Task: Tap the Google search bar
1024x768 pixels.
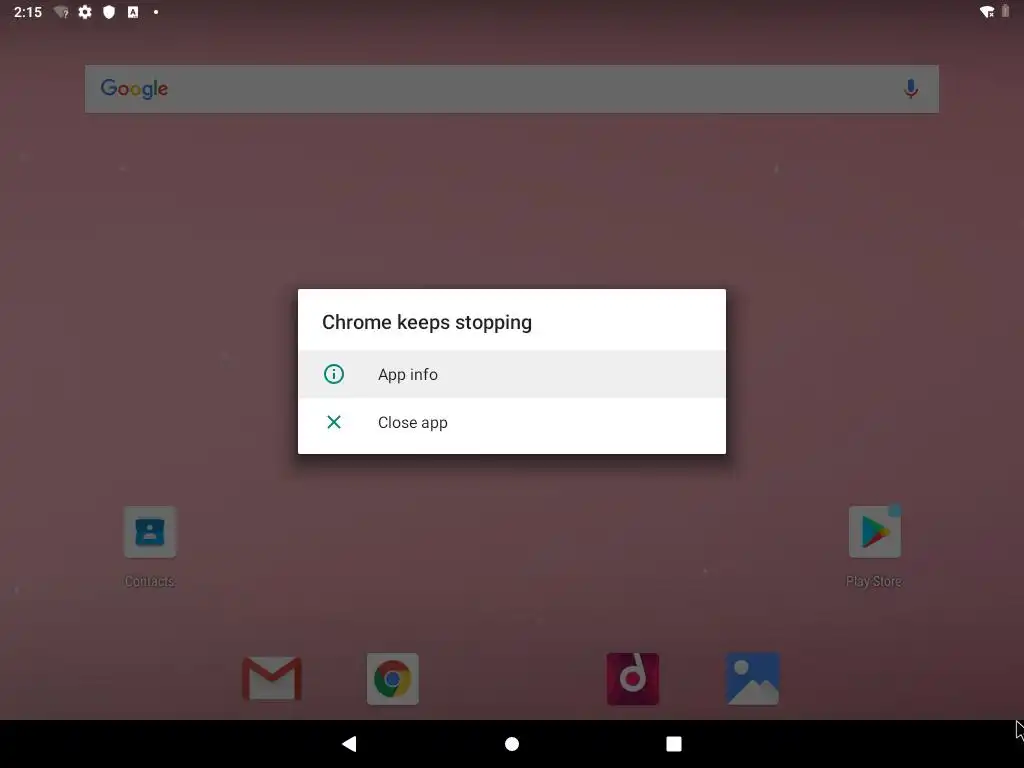Action: 511,89
